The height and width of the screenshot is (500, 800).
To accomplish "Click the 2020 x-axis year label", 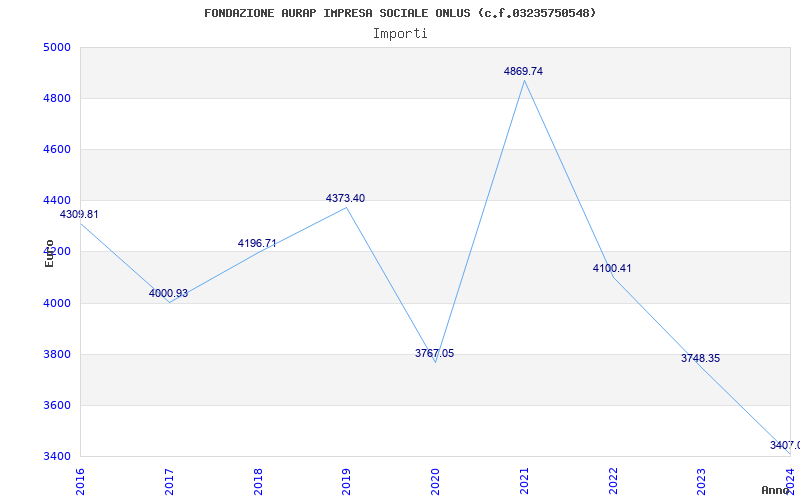I will (x=436, y=482).
